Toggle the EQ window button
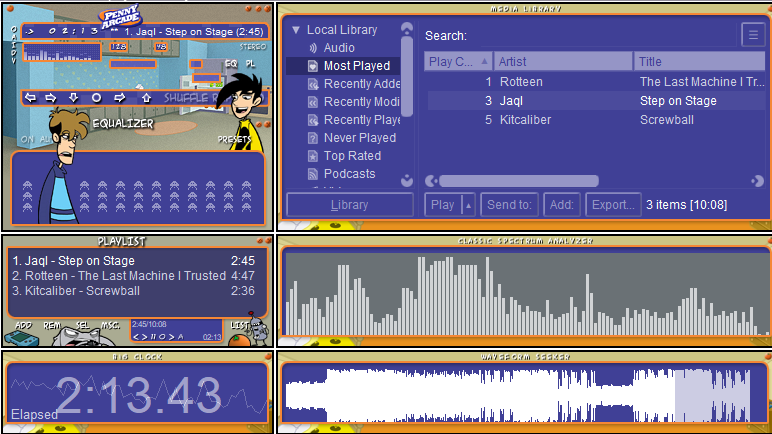Image resolution: width=772 pixels, height=434 pixels. coord(231,64)
